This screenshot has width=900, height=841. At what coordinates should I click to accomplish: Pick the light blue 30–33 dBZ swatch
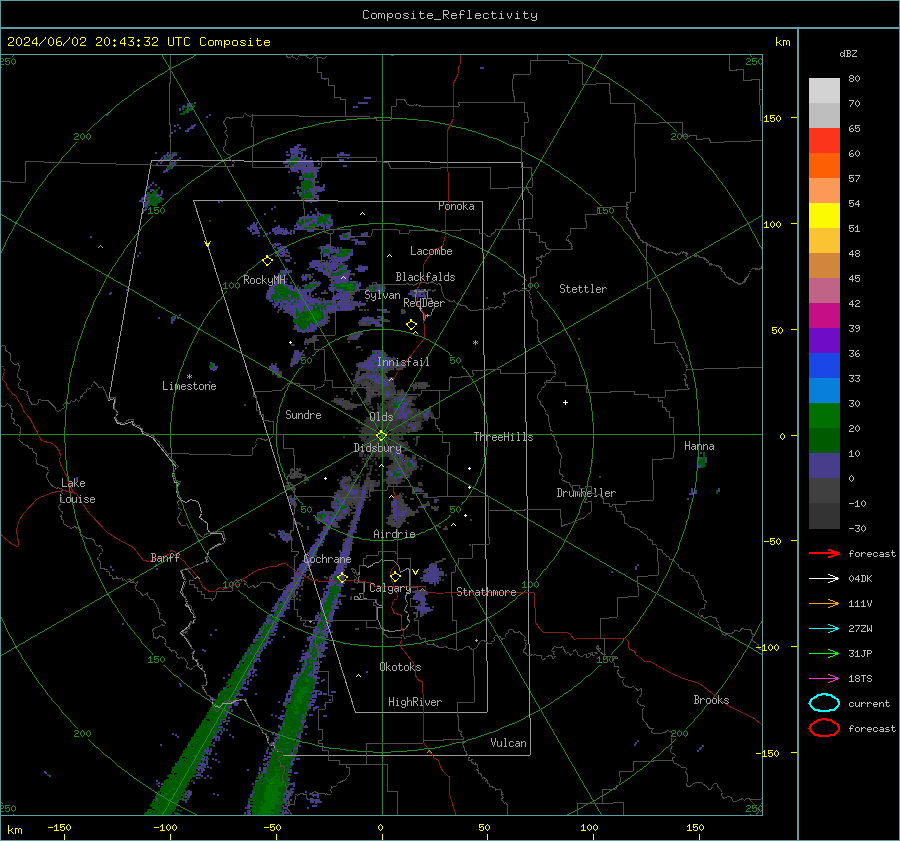[x=824, y=390]
